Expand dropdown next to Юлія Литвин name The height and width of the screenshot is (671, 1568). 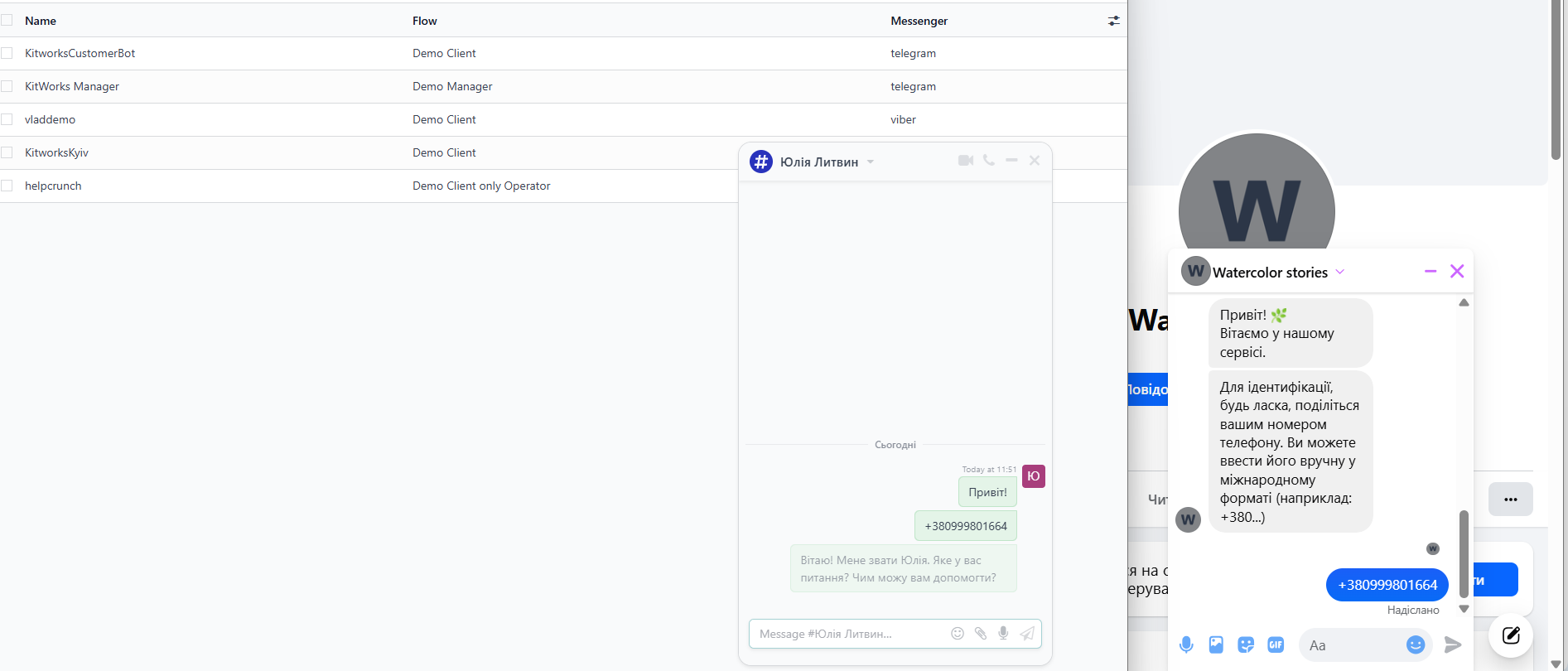tap(871, 162)
